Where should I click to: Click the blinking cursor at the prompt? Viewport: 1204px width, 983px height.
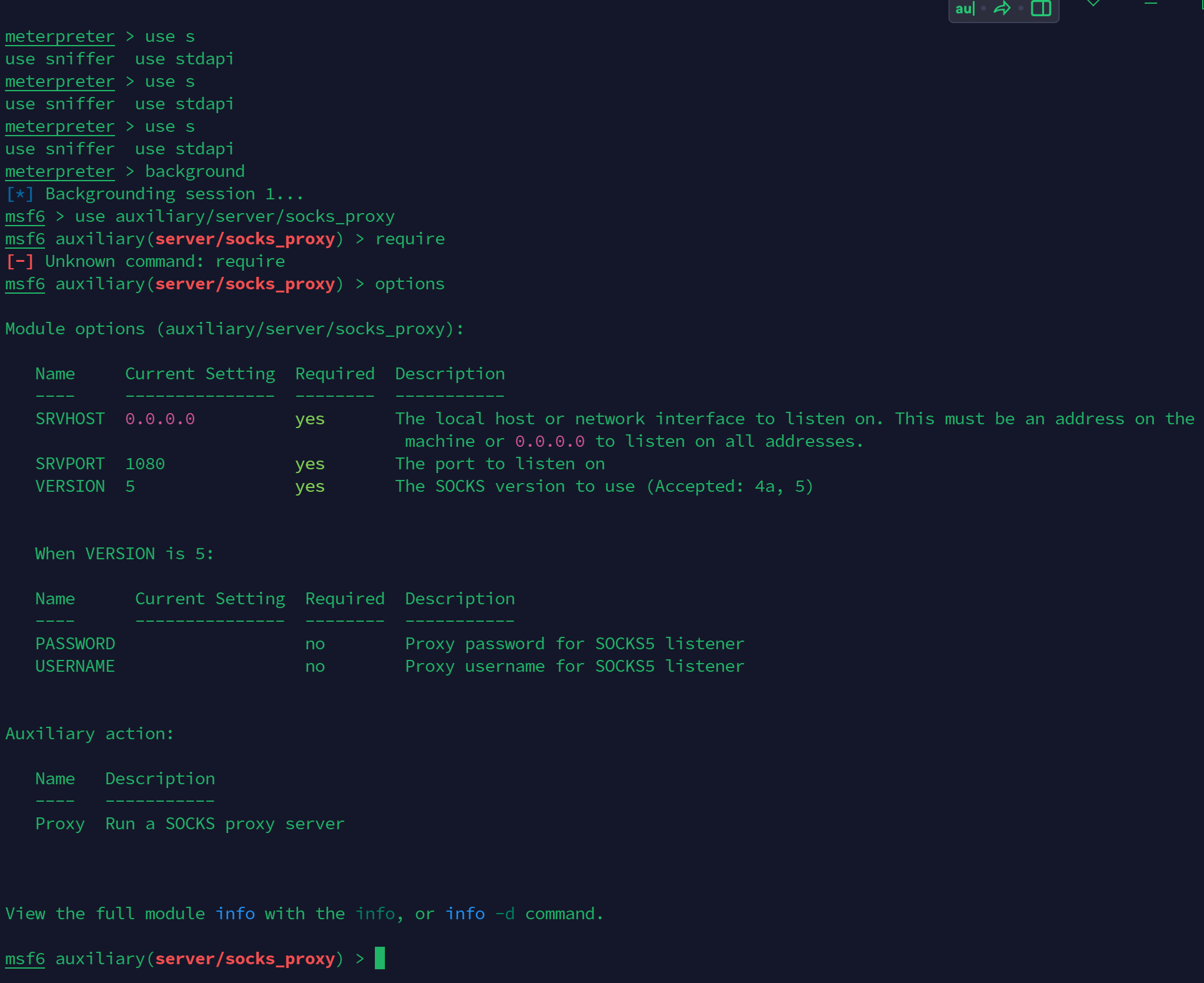click(x=379, y=958)
